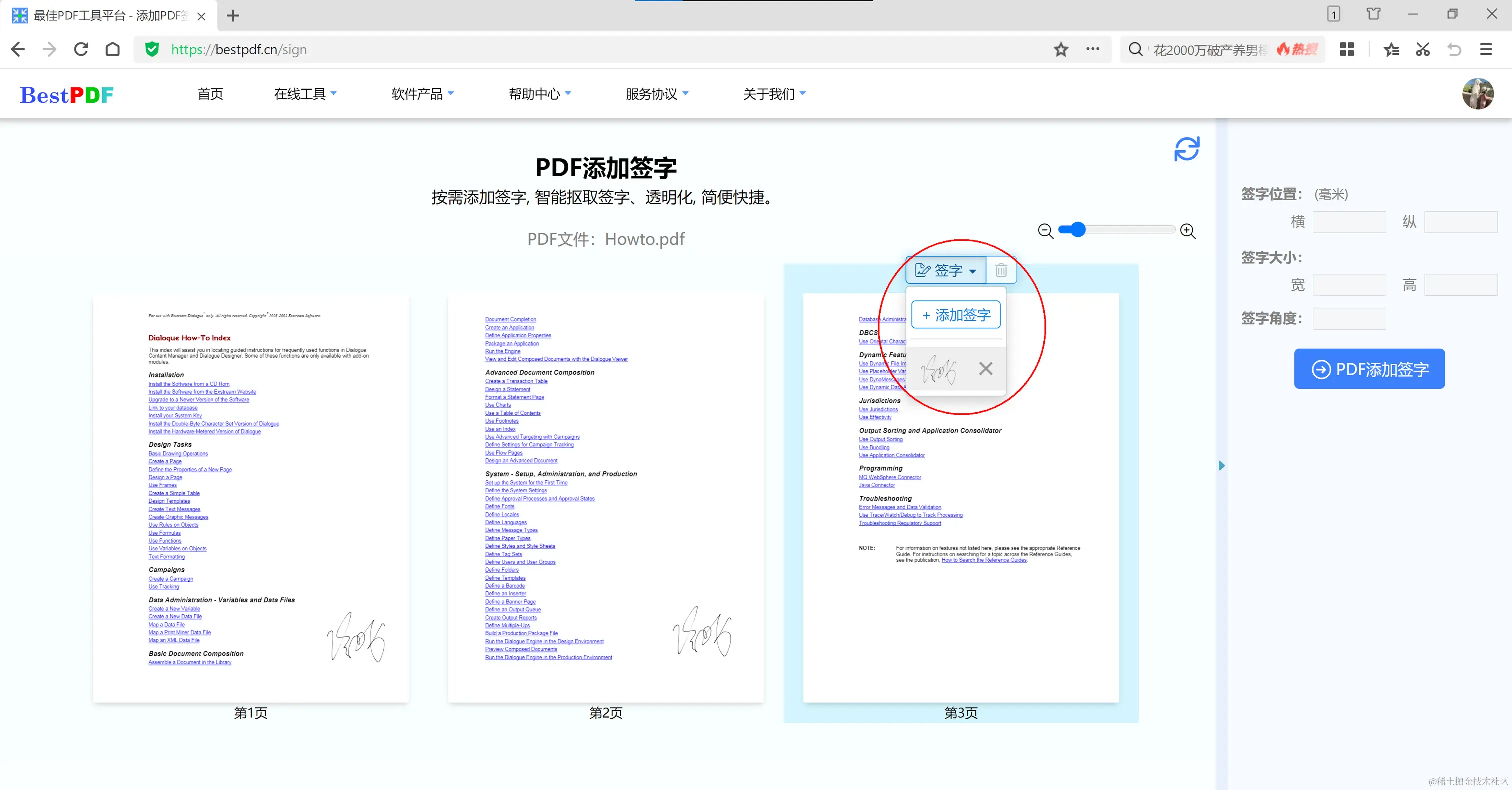Click the trash can delete icon
This screenshot has width=1512, height=790.
(x=1001, y=270)
